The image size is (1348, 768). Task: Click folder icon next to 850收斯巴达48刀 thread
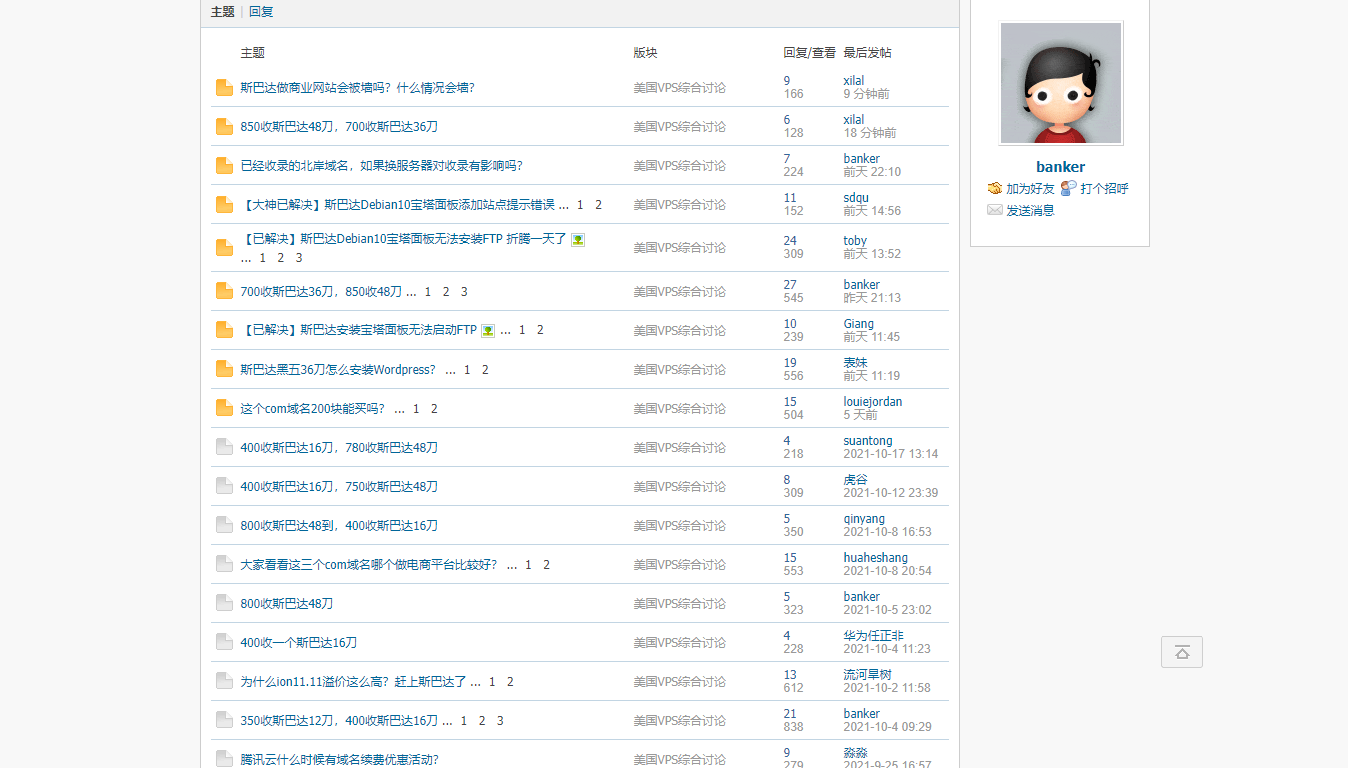coord(224,127)
